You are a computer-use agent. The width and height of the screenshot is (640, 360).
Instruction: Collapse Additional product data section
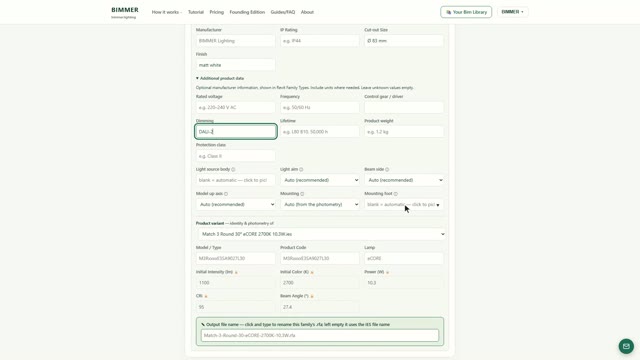click(x=220, y=78)
